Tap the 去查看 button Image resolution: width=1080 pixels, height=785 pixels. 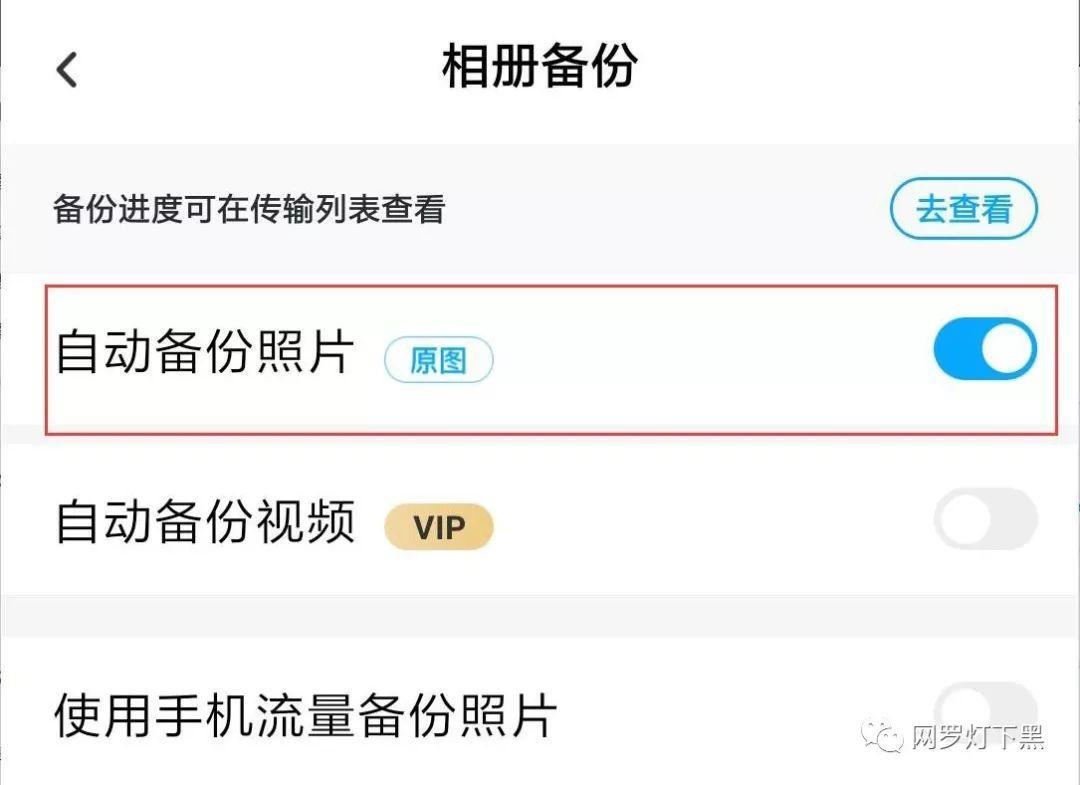pyautogui.click(x=962, y=209)
